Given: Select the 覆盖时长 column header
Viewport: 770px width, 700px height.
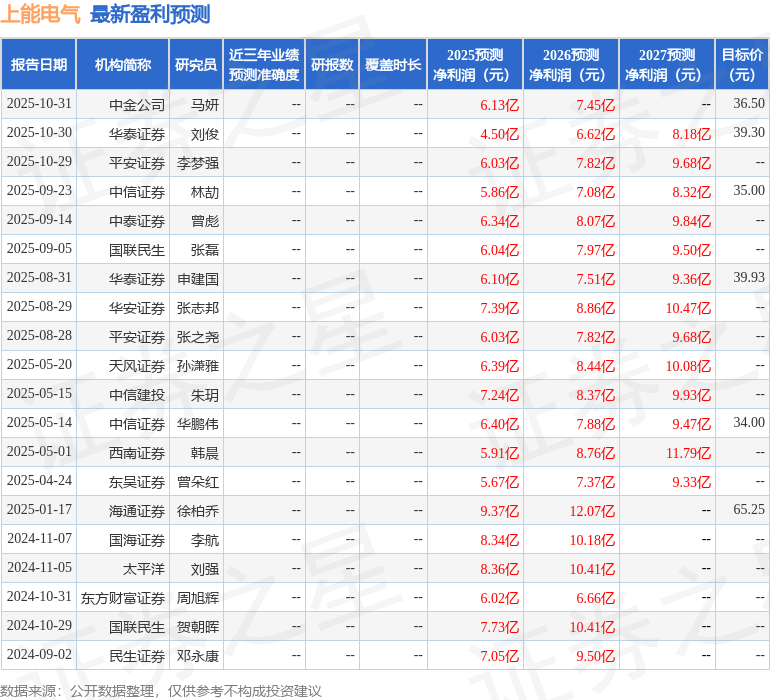Looking at the screenshot, I should (393, 65).
